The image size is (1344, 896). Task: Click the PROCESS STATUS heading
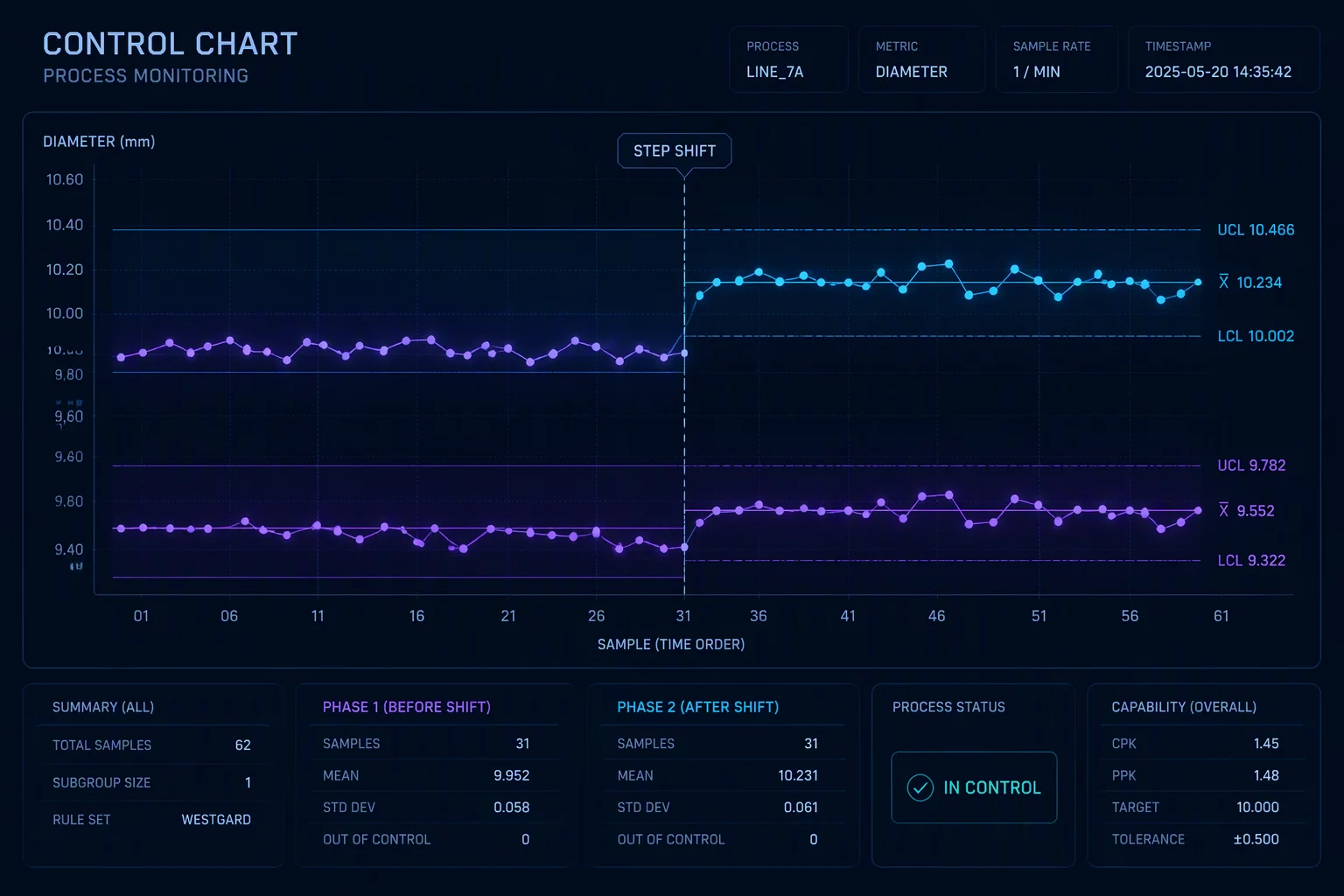pos(948,707)
